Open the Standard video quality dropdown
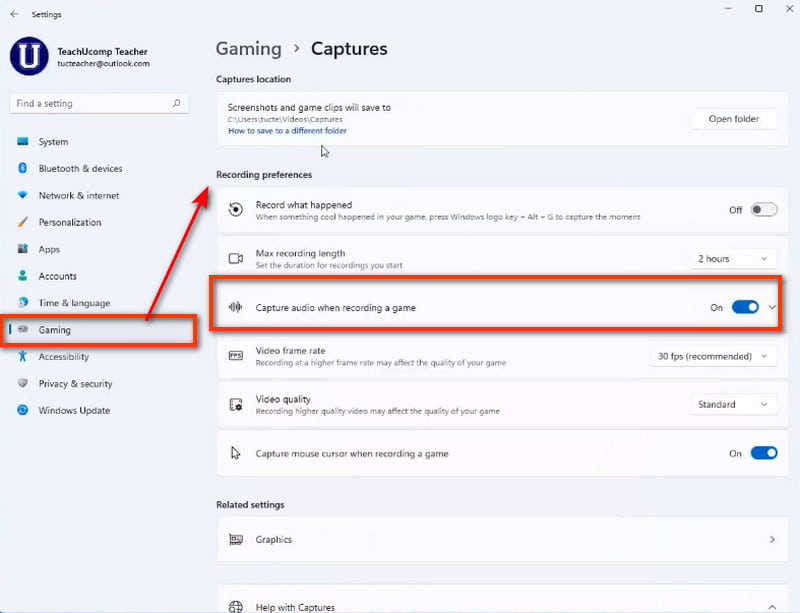 733,404
